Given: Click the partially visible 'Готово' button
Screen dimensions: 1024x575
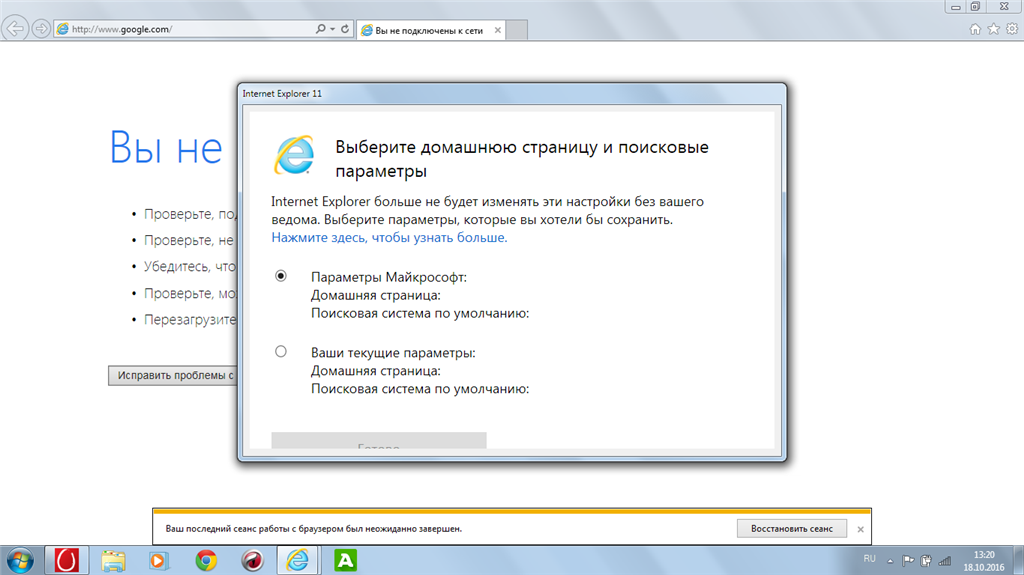Looking at the screenshot, I should click(379, 441).
